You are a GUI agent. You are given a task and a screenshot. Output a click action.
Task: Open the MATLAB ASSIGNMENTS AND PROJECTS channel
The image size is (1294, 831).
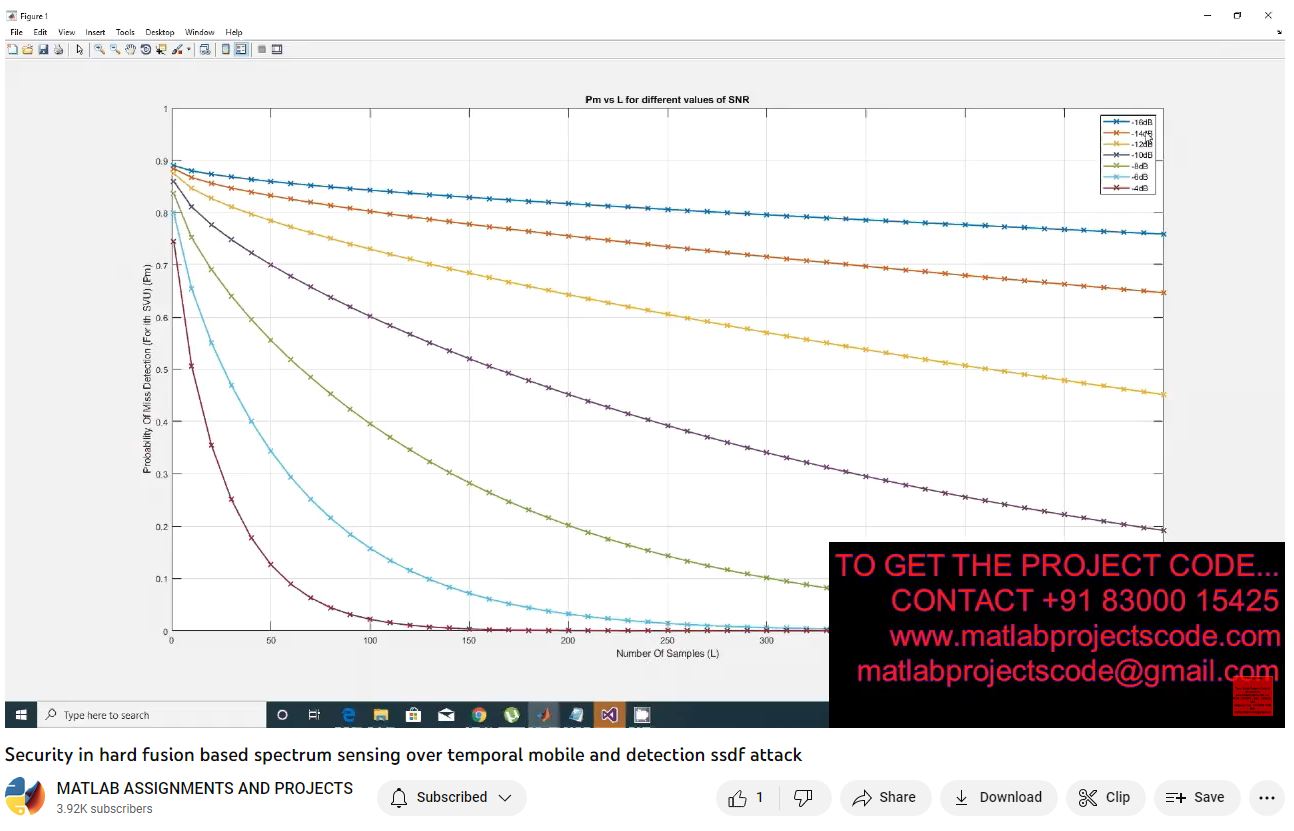pyautogui.click(x=205, y=788)
